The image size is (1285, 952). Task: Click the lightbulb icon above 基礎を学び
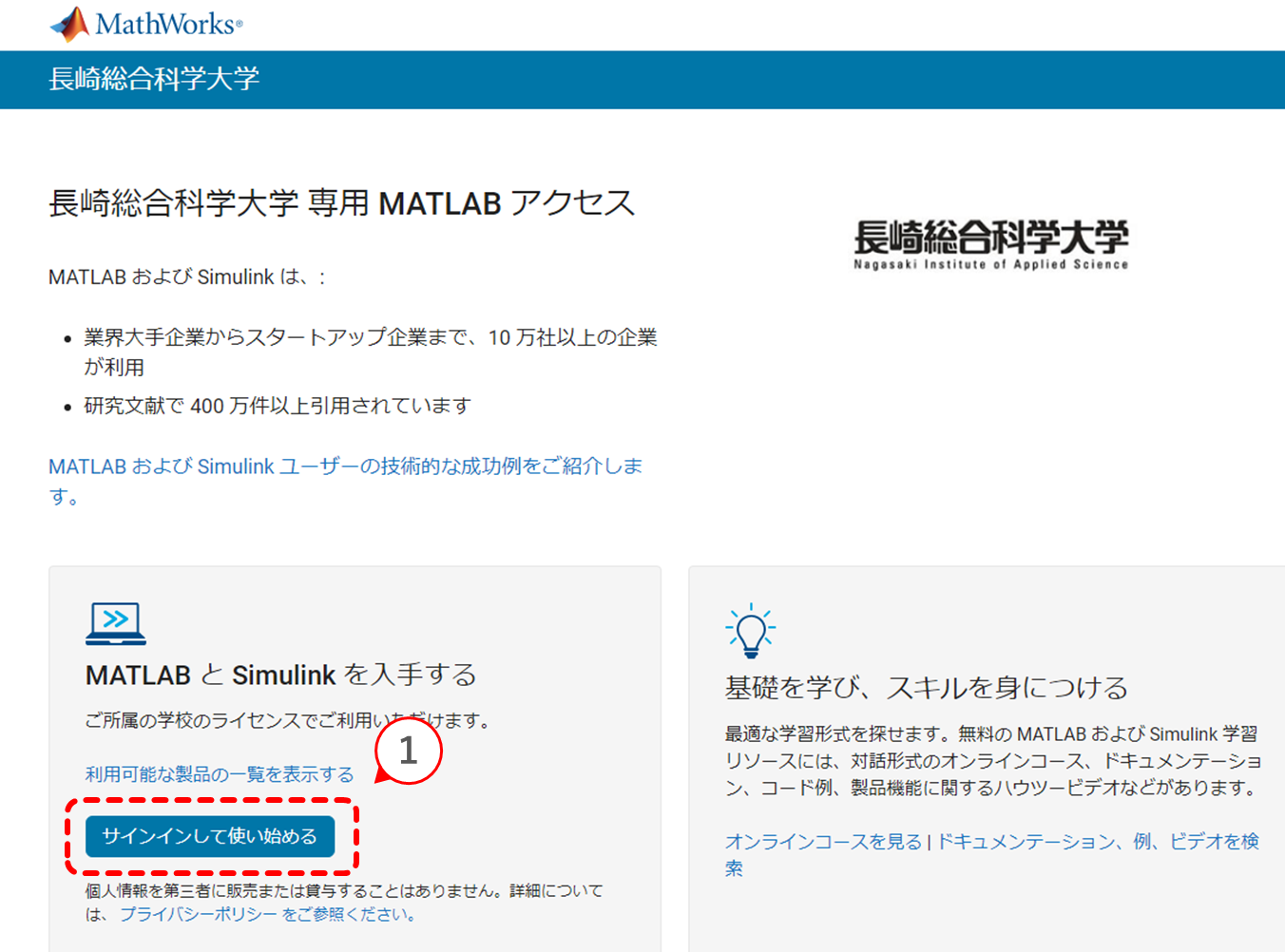(x=751, y=631)
